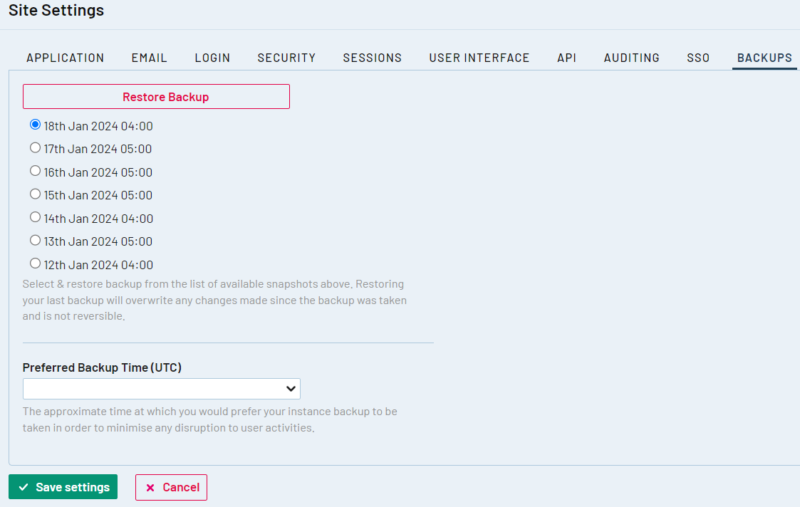Open the Preferred Backup Time dropdown
The width and height of the screenshot is (800, 507).
161,389
